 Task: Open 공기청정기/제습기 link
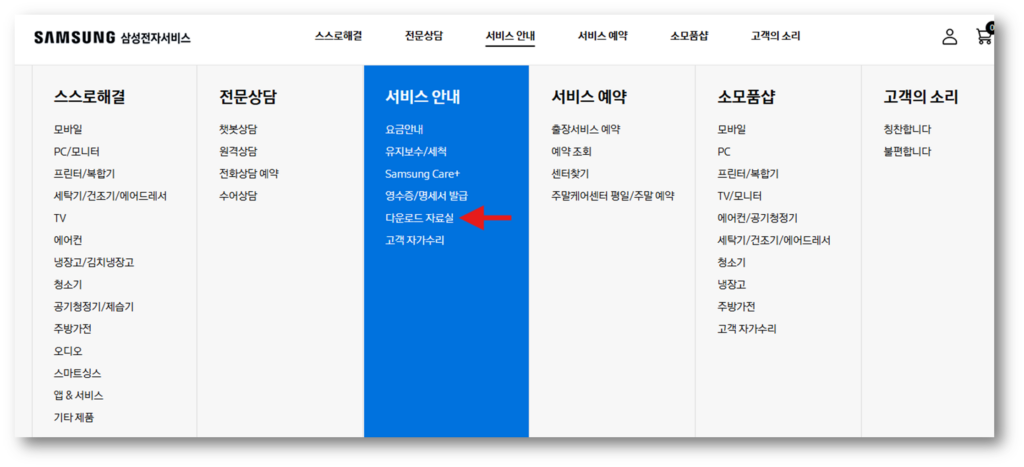[x=94, y=306]
